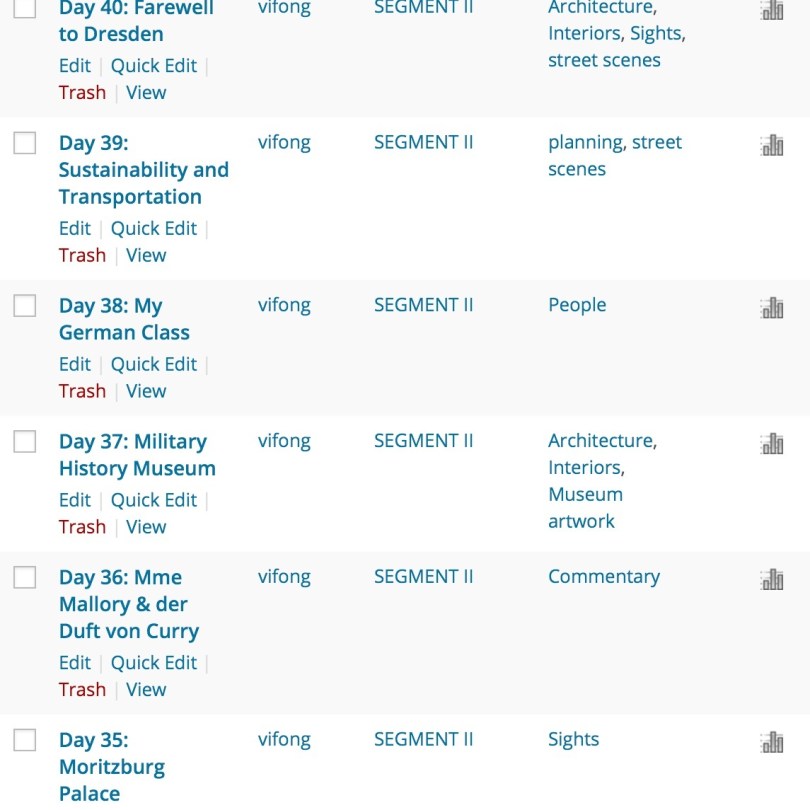This screenshot has width=810, height=810.
Task: Toggle checkbox beside Day 35: Moritzburg Palace
Action: tap(25, 741)
